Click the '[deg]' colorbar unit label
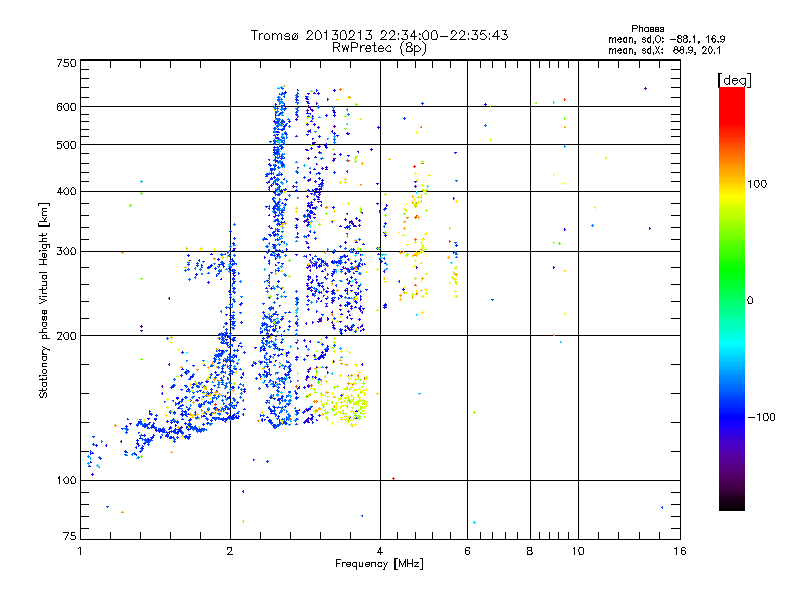 pos(734,80)
